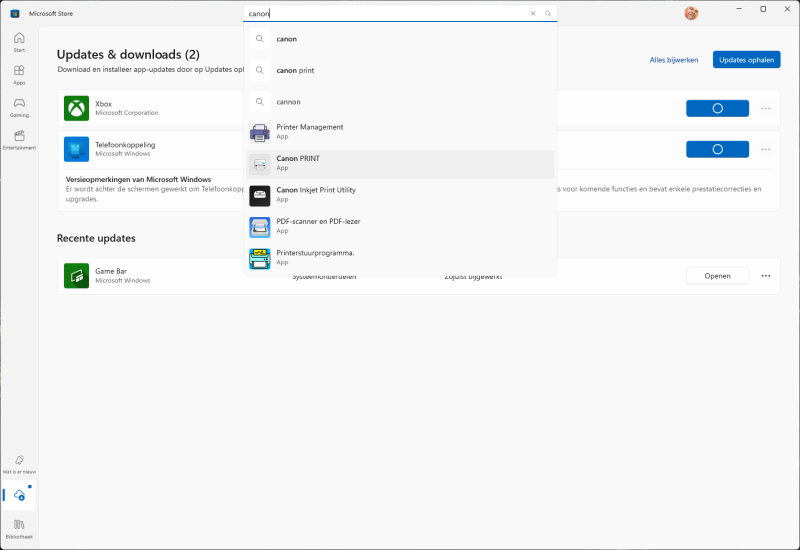
Task: Open the Game Bar with Openen button
Action: [717, 276]
